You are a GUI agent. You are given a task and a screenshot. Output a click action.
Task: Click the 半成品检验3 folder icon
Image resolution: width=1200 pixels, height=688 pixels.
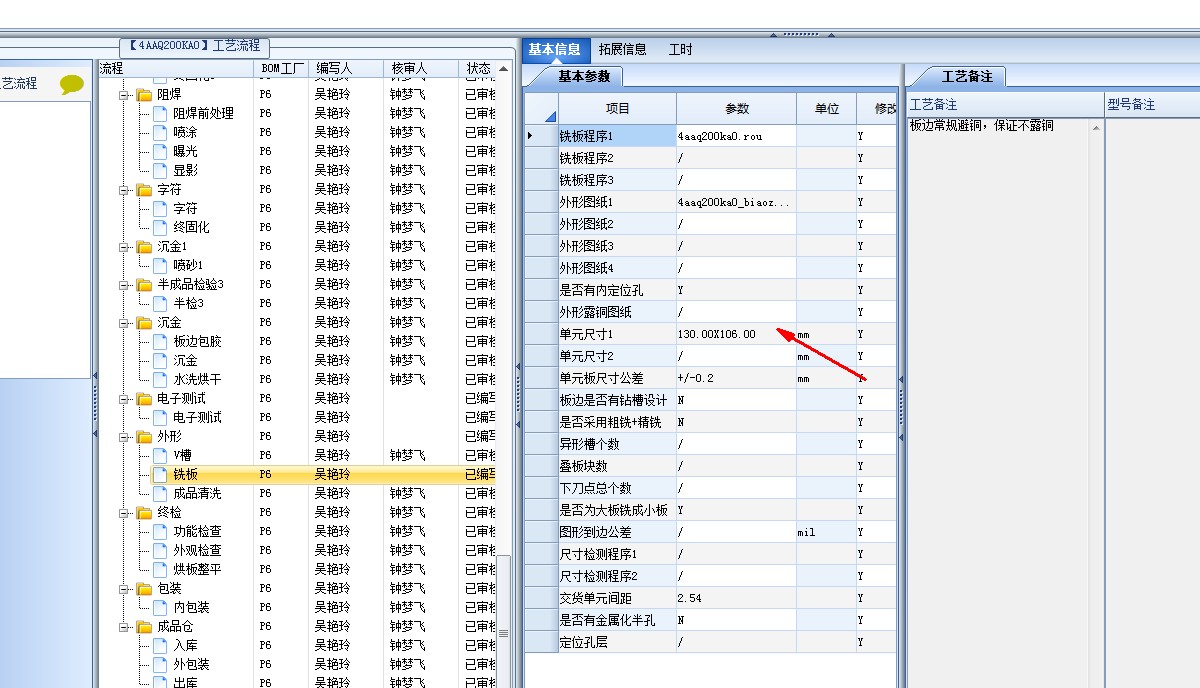coord(144,285)
